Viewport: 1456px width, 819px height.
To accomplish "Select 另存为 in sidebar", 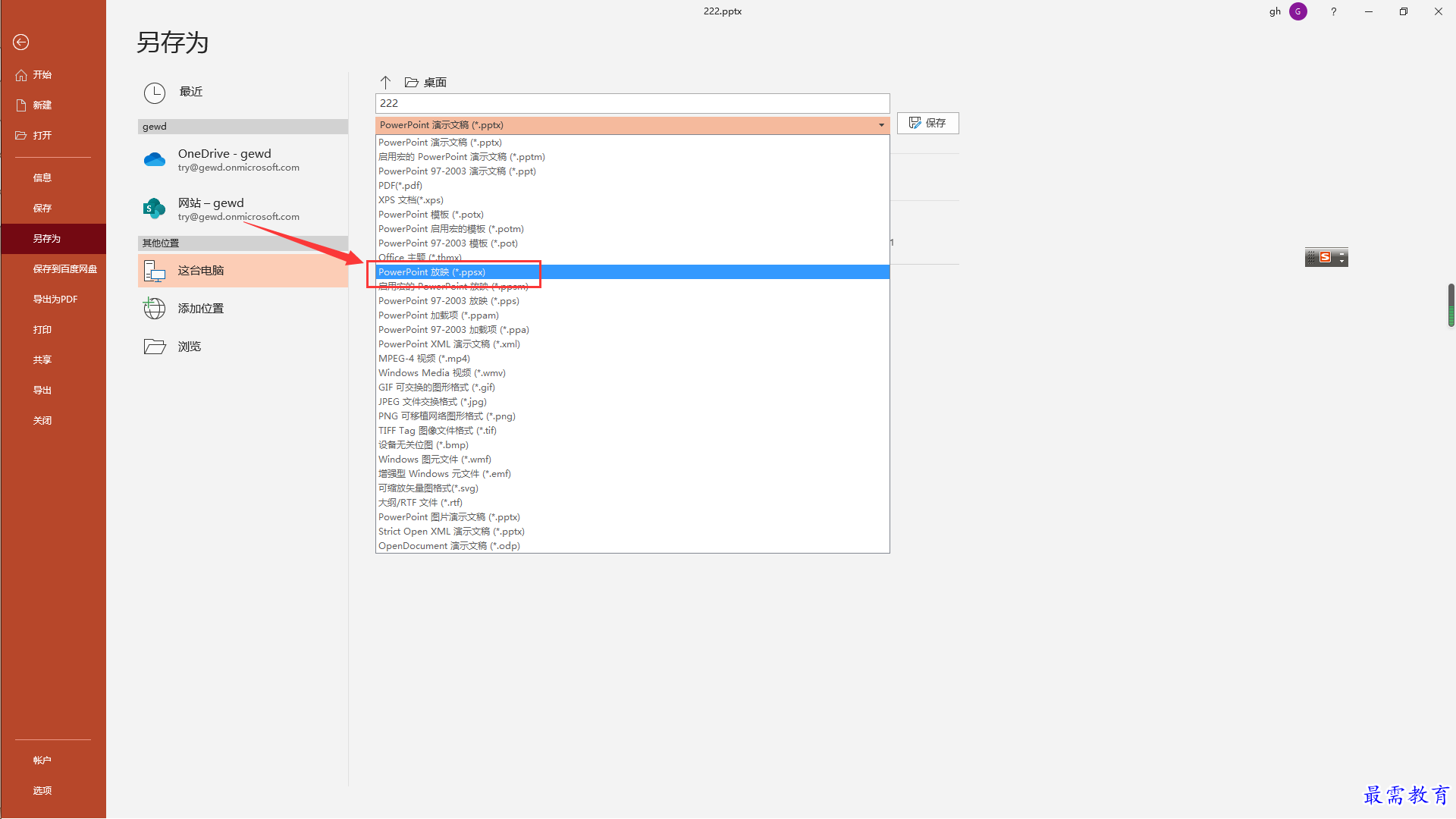I will click(x=53, y=239).
